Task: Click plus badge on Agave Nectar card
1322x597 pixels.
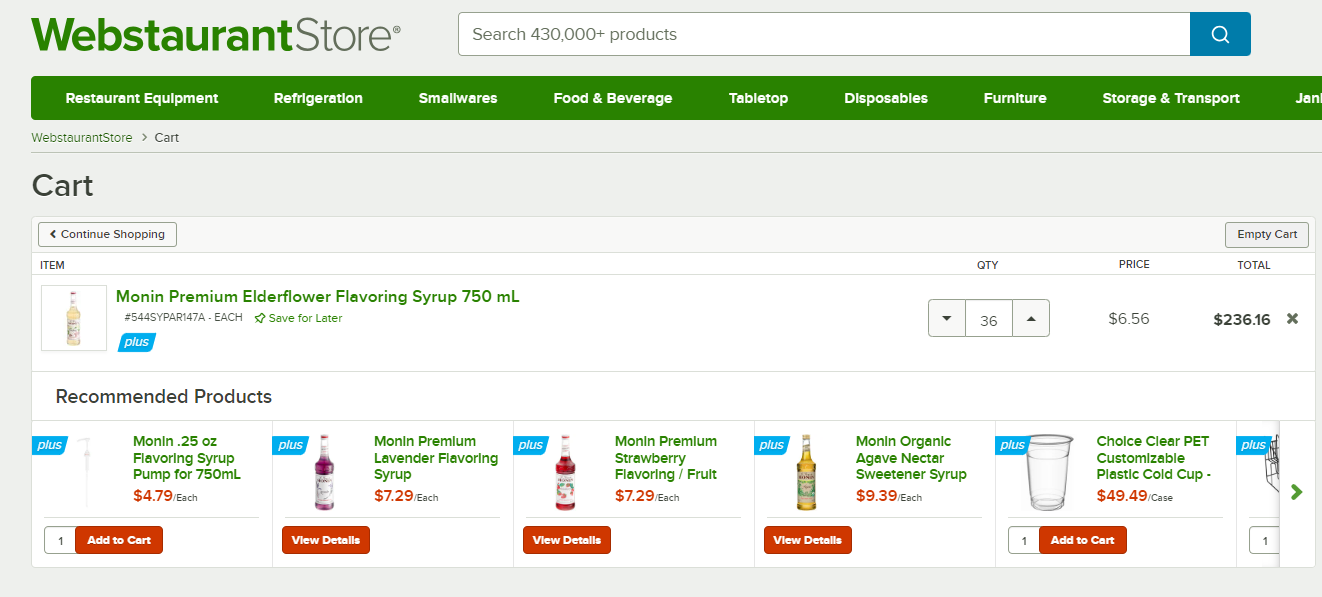Action: 771,445
